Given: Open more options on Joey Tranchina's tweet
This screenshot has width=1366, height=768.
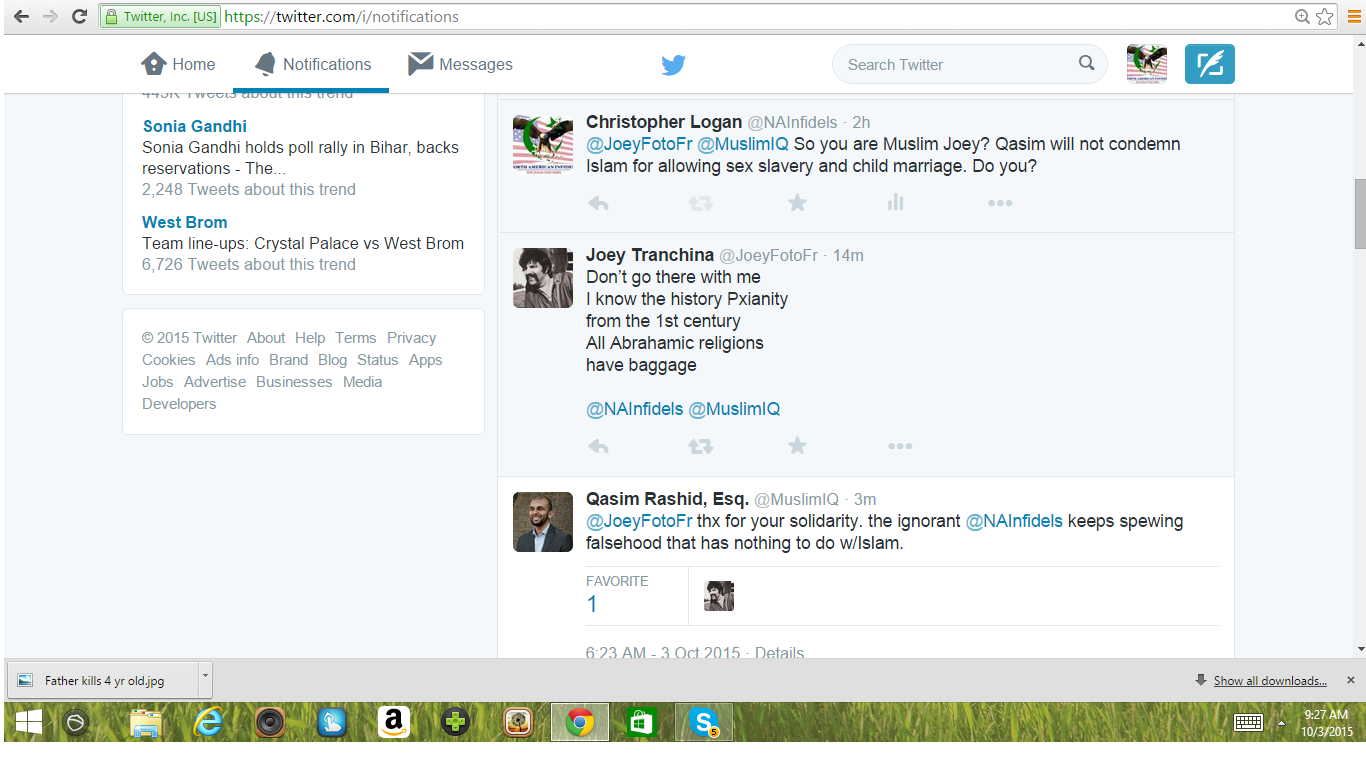Looking at the screenshot, I should point(900,446).
